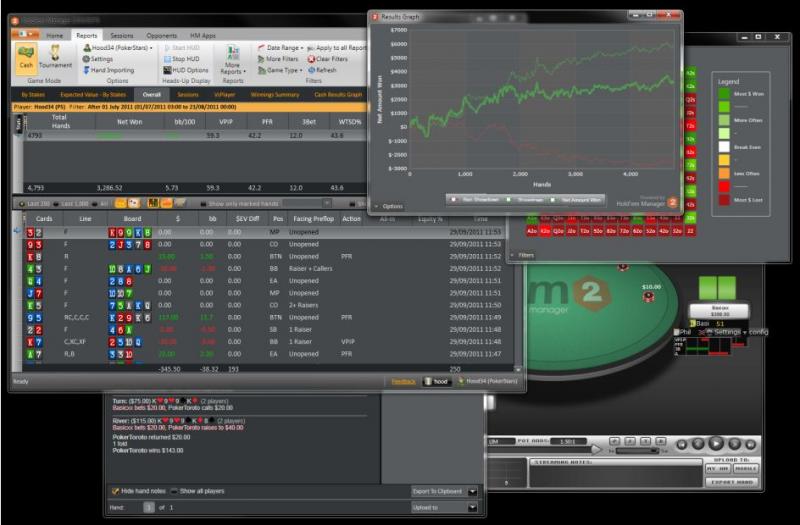Image resolution: width=800 pixels, height=525 pixels.
Task: Click the last-hand button at the far right of the replayer
Action: coord(750,444)
